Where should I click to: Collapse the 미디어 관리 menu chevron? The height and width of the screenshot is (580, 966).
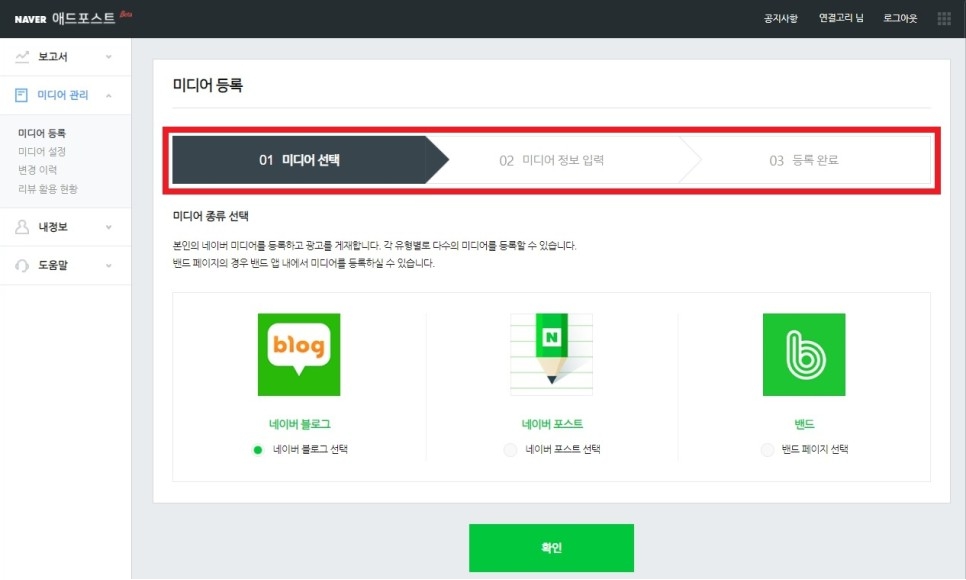(x=109, y=96)
